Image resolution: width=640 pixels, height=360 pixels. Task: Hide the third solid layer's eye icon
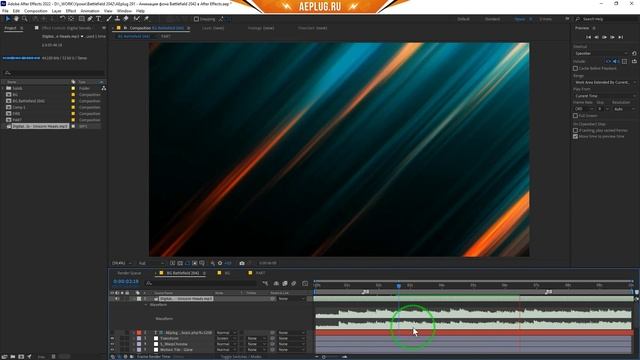[x=112, y=344]
